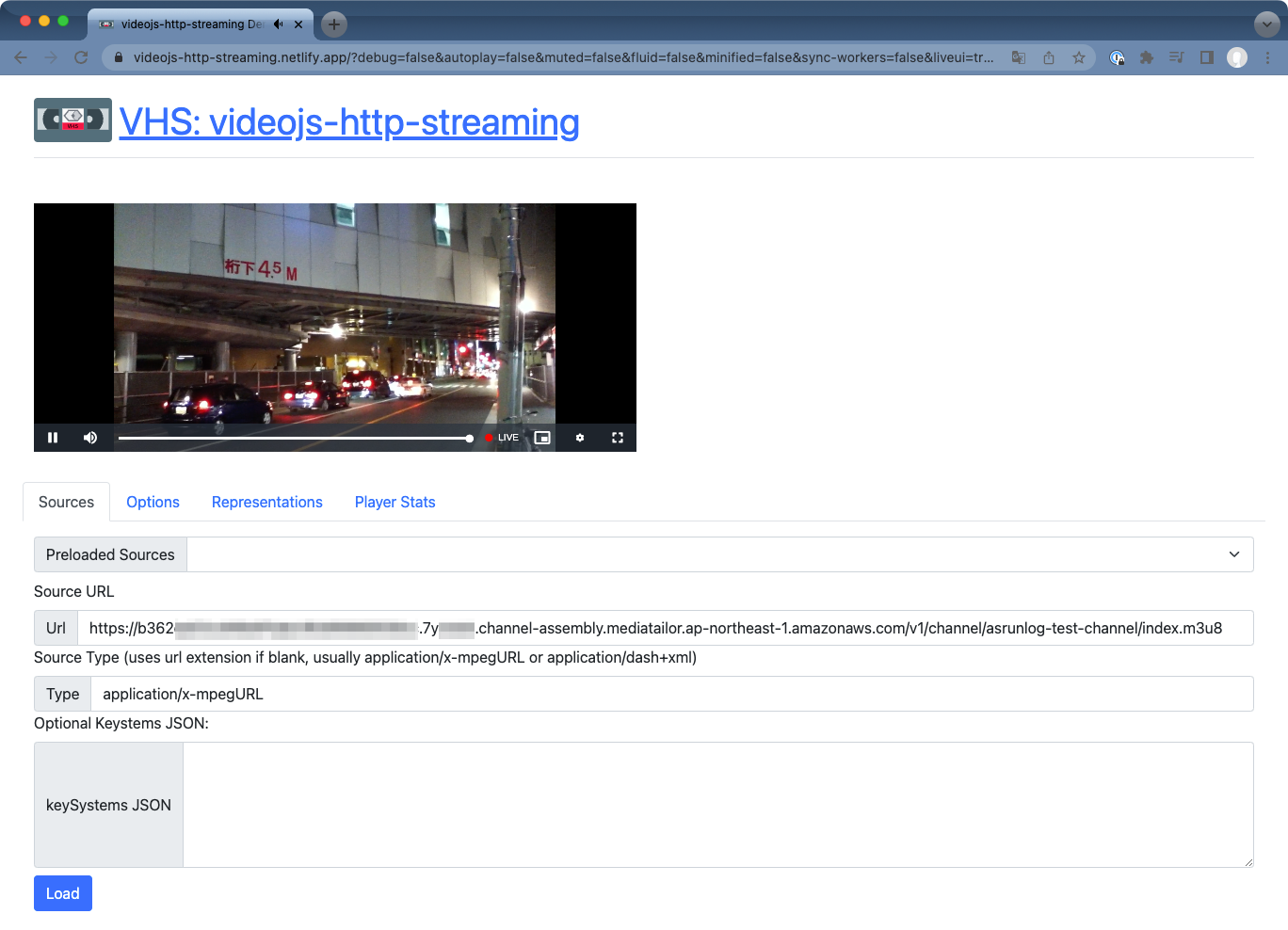1288x930 pixels.
Task: Focus the source Type text field
Action: coord(671,694)
